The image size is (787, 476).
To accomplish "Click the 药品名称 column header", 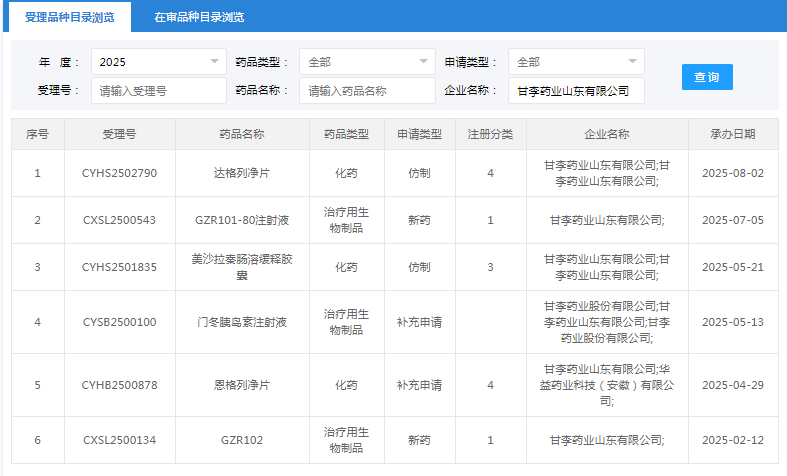I will 242,134.
